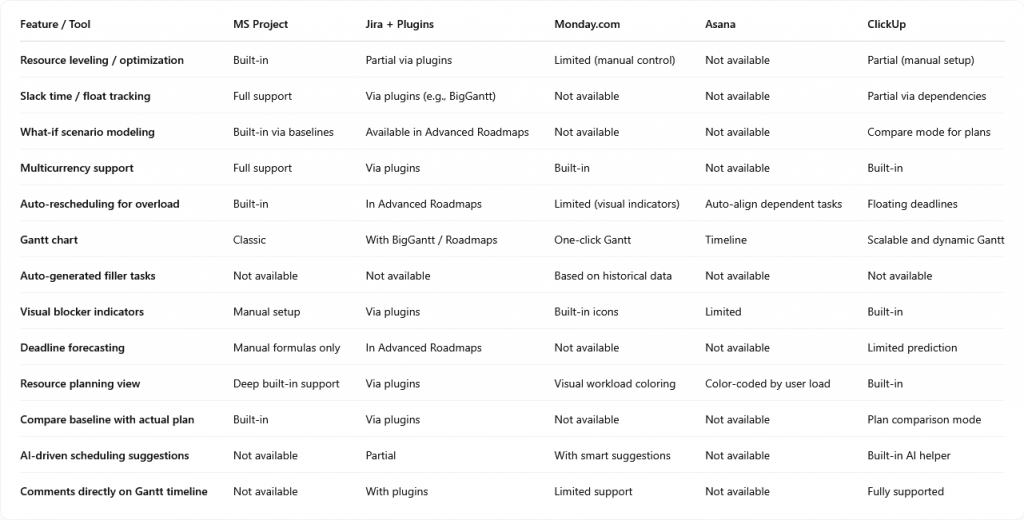Click the Slack time / float tracking row label
The height and width of the screenshot is (520, 1024).
tap(86, 96)
